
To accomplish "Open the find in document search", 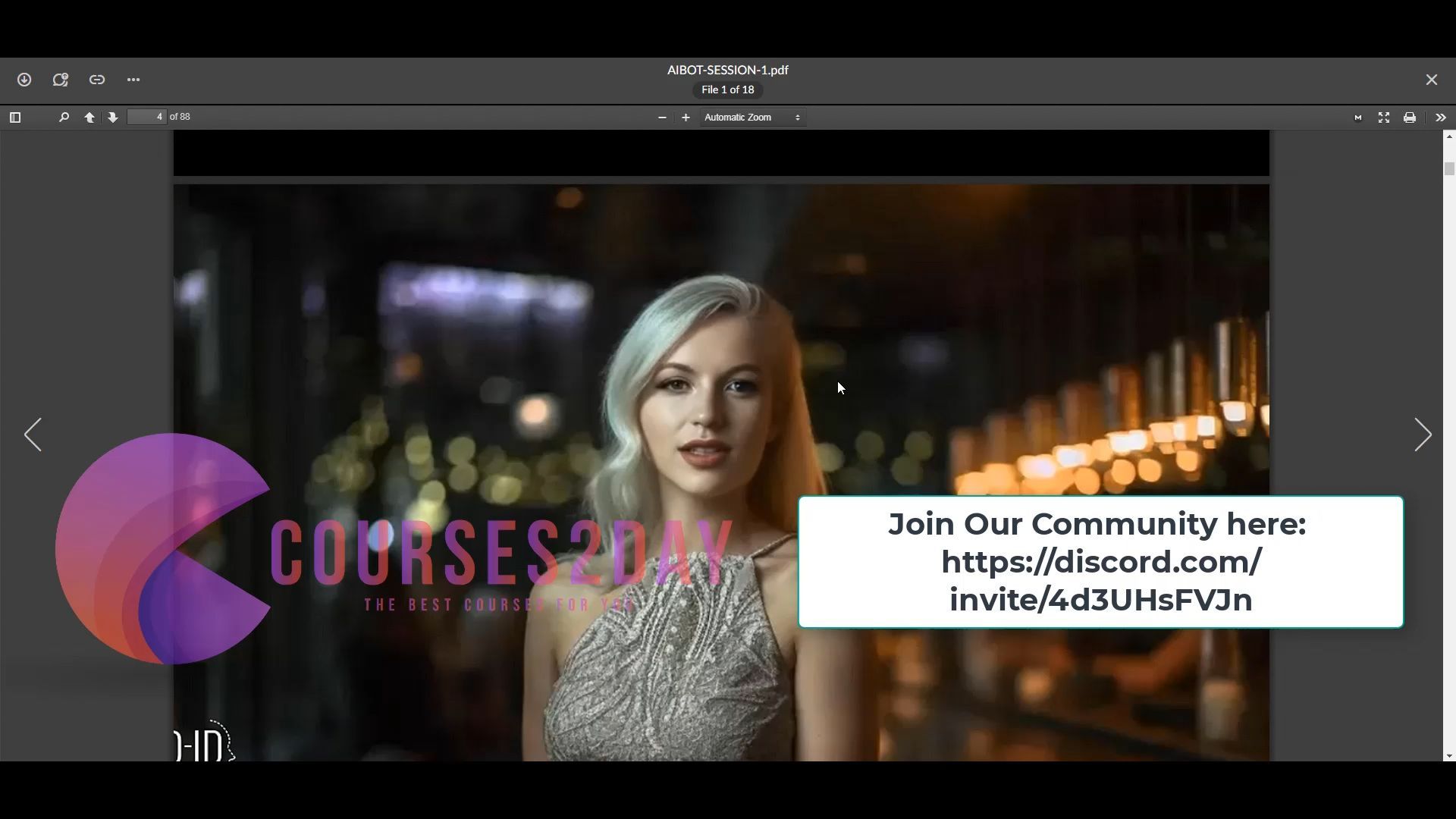I will 64,118.
